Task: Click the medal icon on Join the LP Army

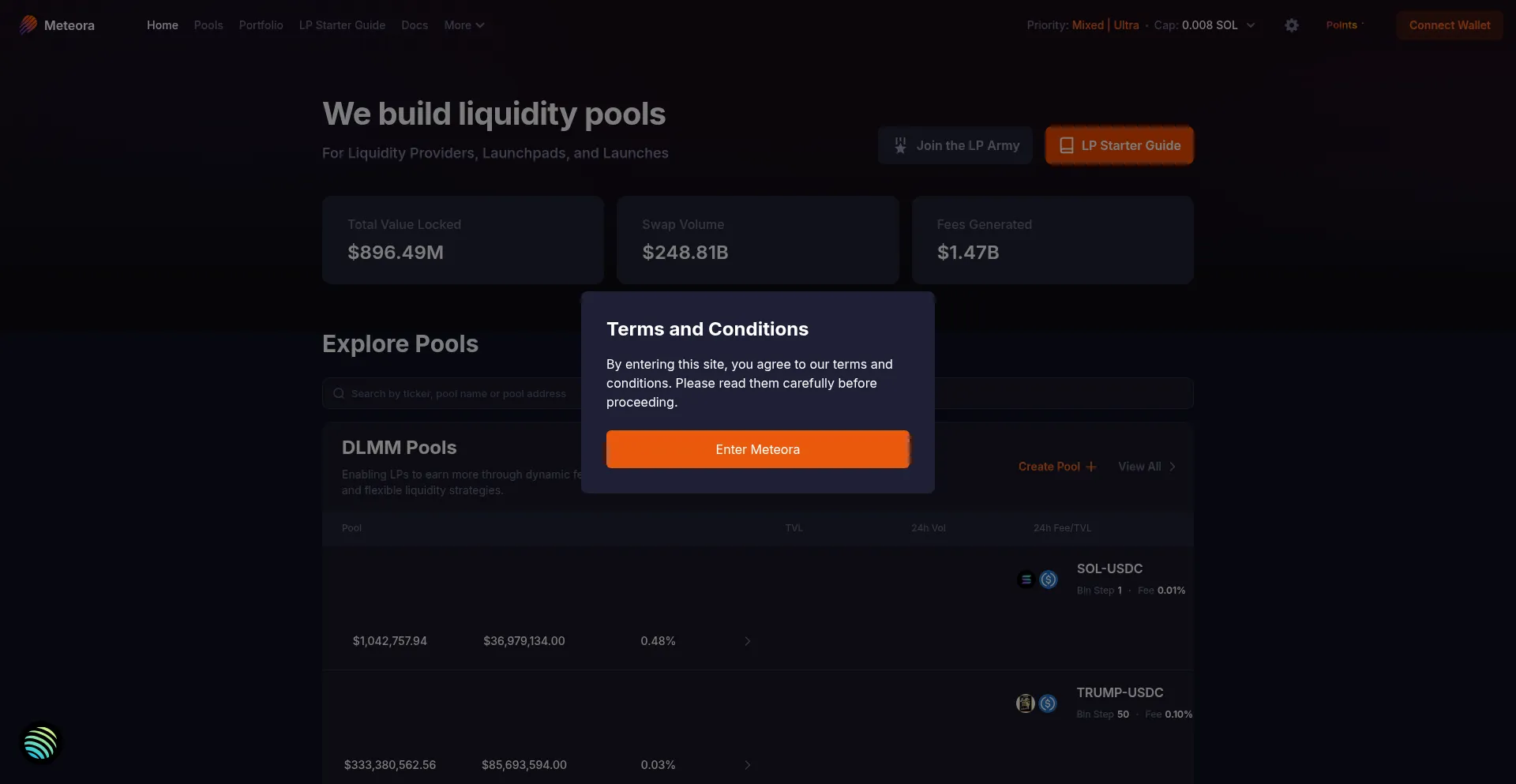Action: point(900,145)
